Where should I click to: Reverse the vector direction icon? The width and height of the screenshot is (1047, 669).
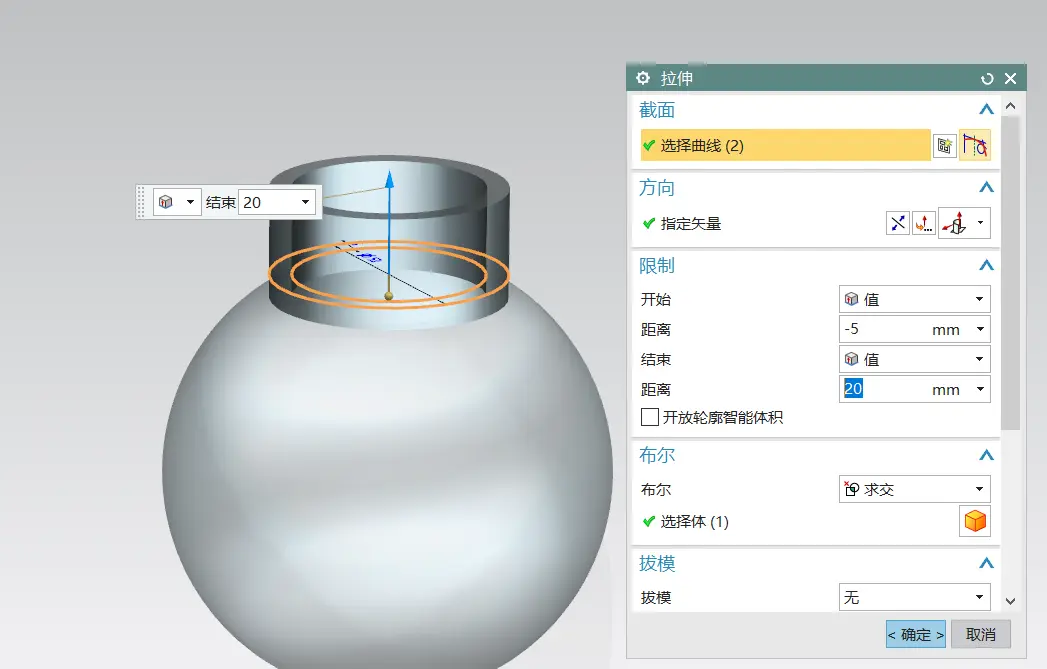pyautogui.click(x=898, y=223)
